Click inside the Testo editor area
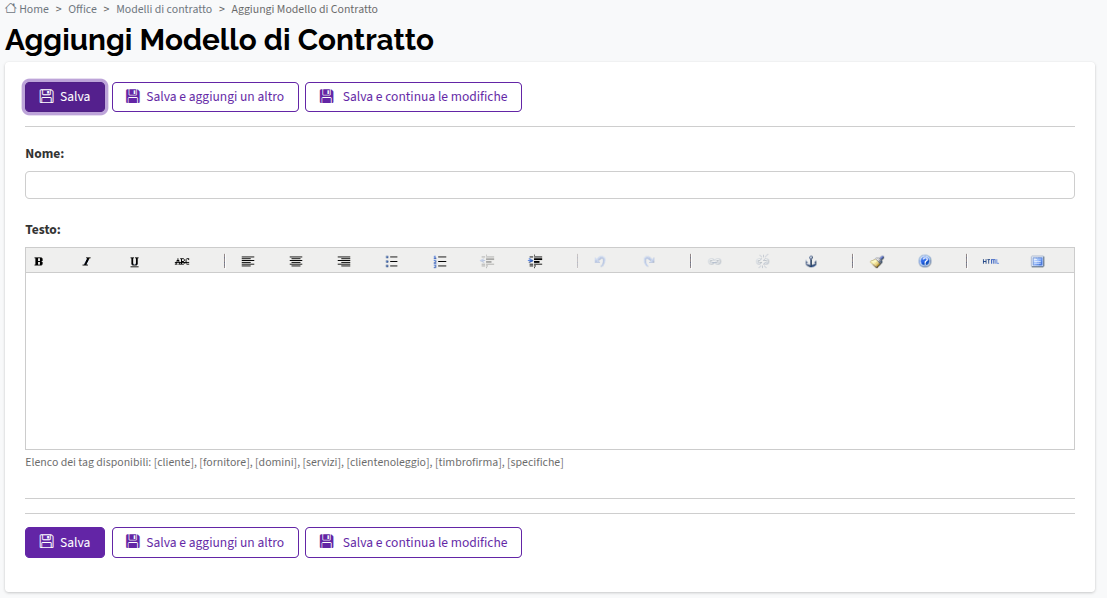Screen dimensions: 1107x598 tap(550, 361)
